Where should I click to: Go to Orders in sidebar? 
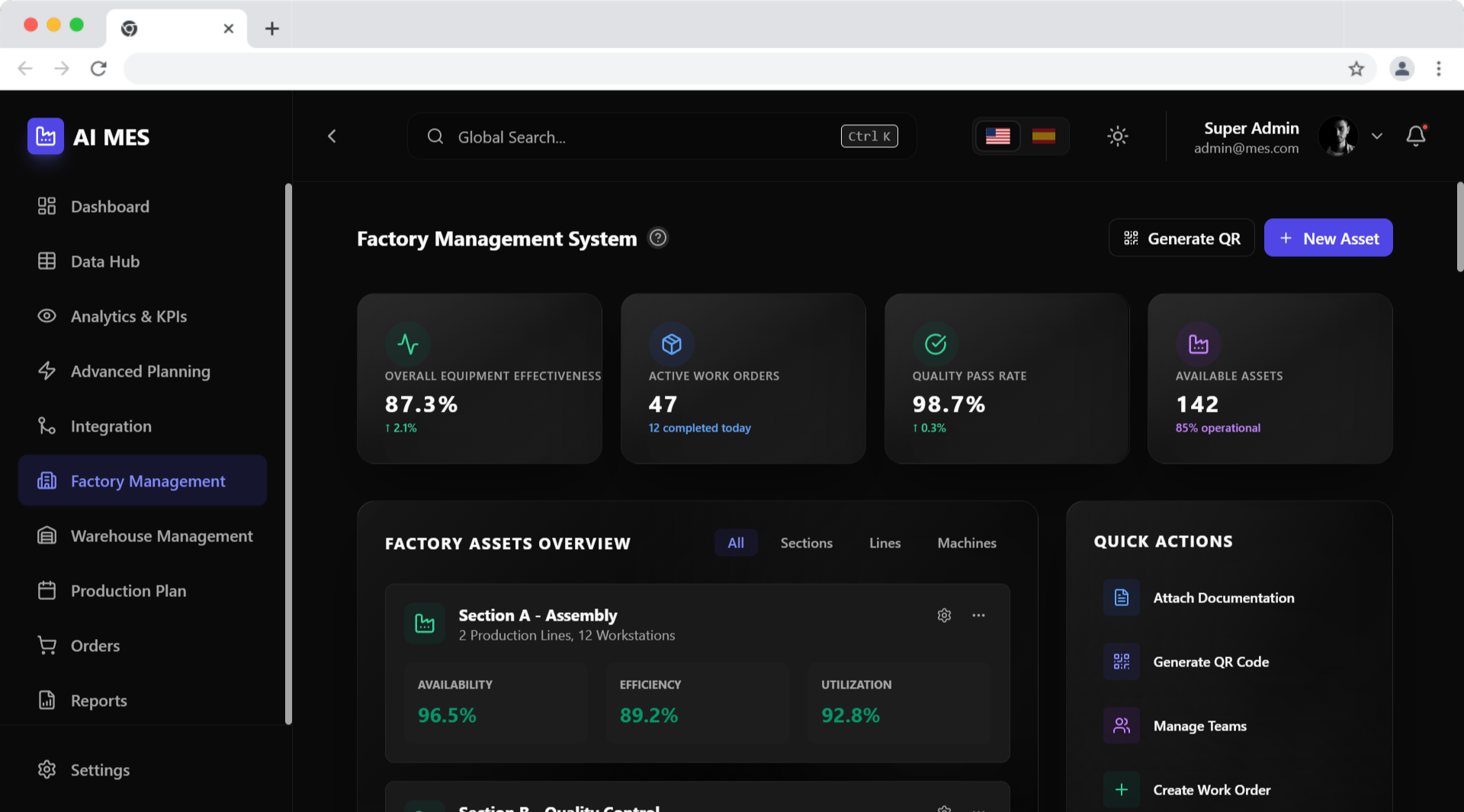(142, 646)
